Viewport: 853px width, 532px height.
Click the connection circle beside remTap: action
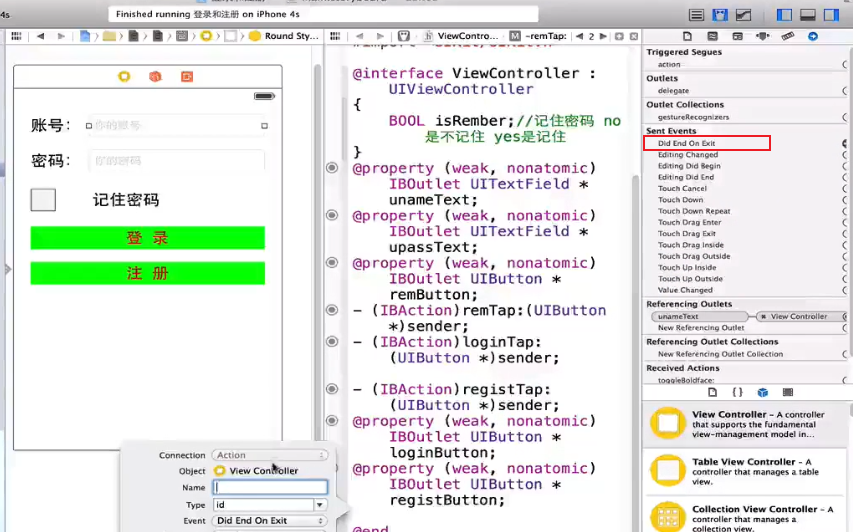(x=332, y=310)
